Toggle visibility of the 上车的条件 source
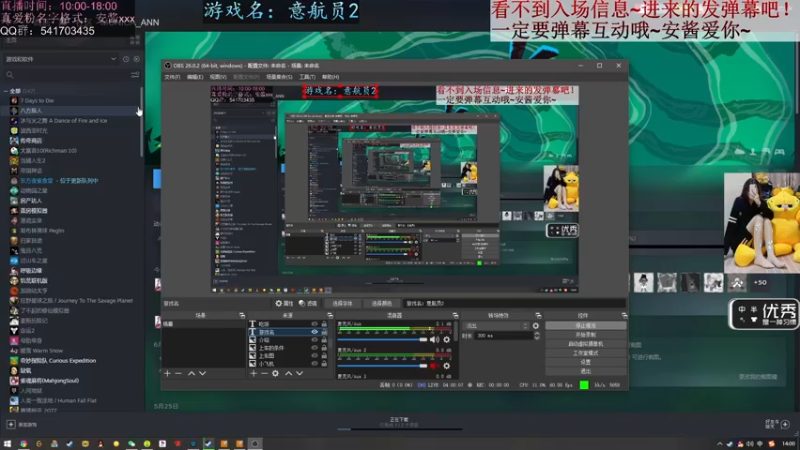This screenshot has height=450, width=800. pyautogui.click(x=314, y=348)
